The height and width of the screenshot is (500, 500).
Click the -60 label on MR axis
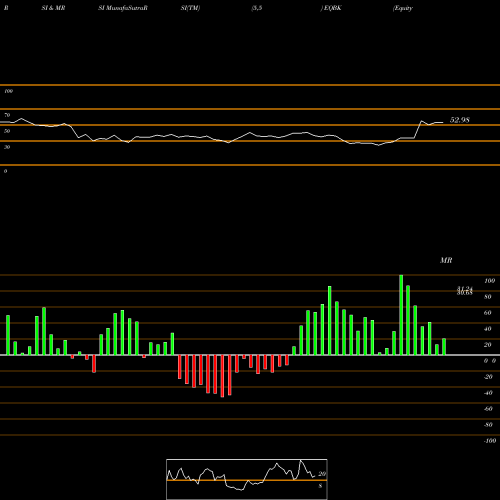(488, 409)
